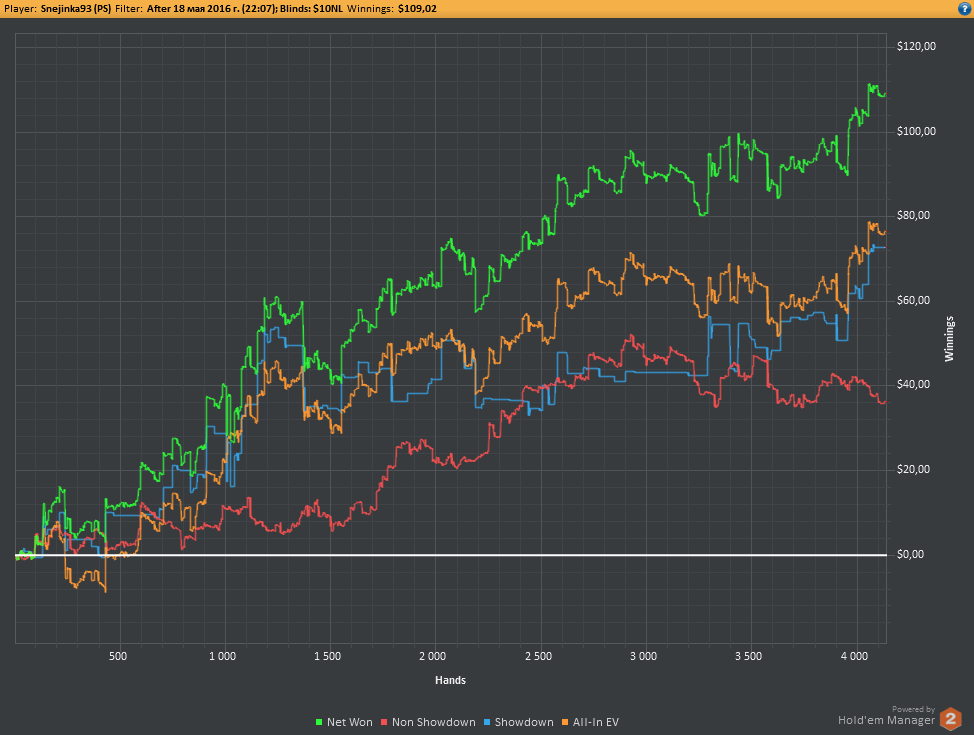Click the 3 000 hands axis label
This screenshot has height=735, width=974.
point(643,656)
